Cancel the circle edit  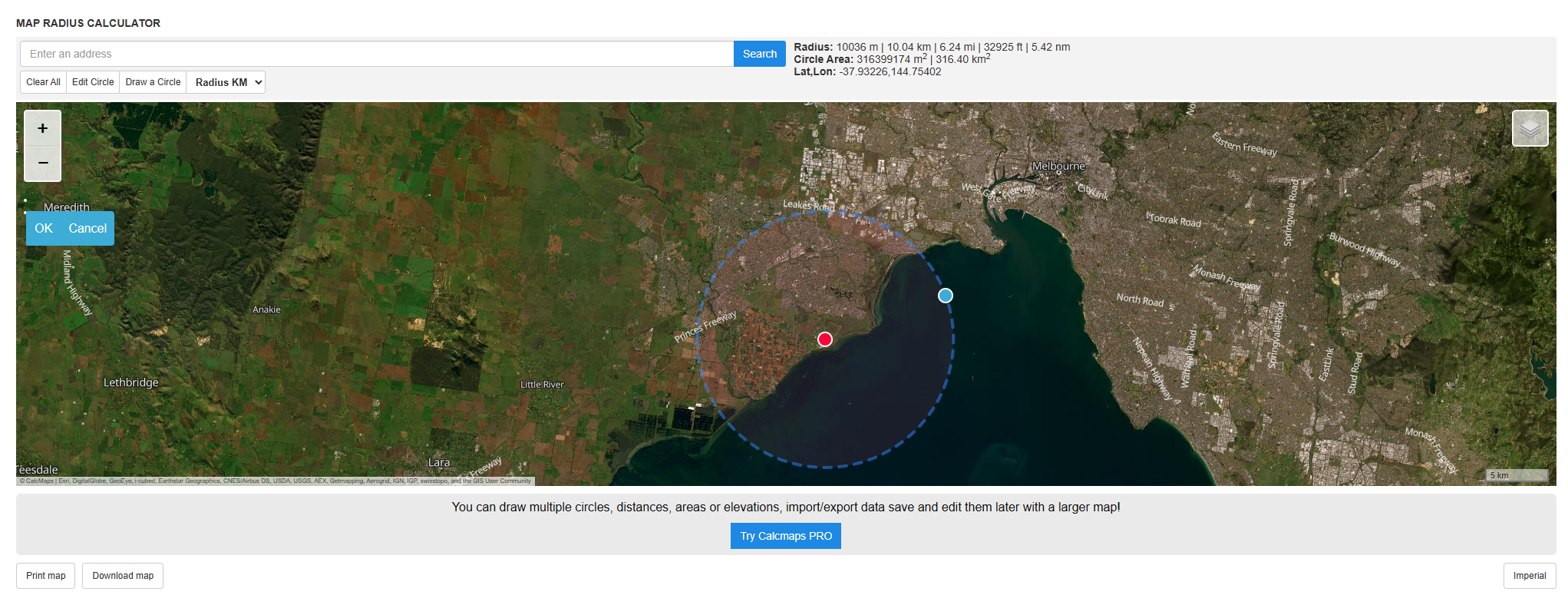tap(87, 228)
